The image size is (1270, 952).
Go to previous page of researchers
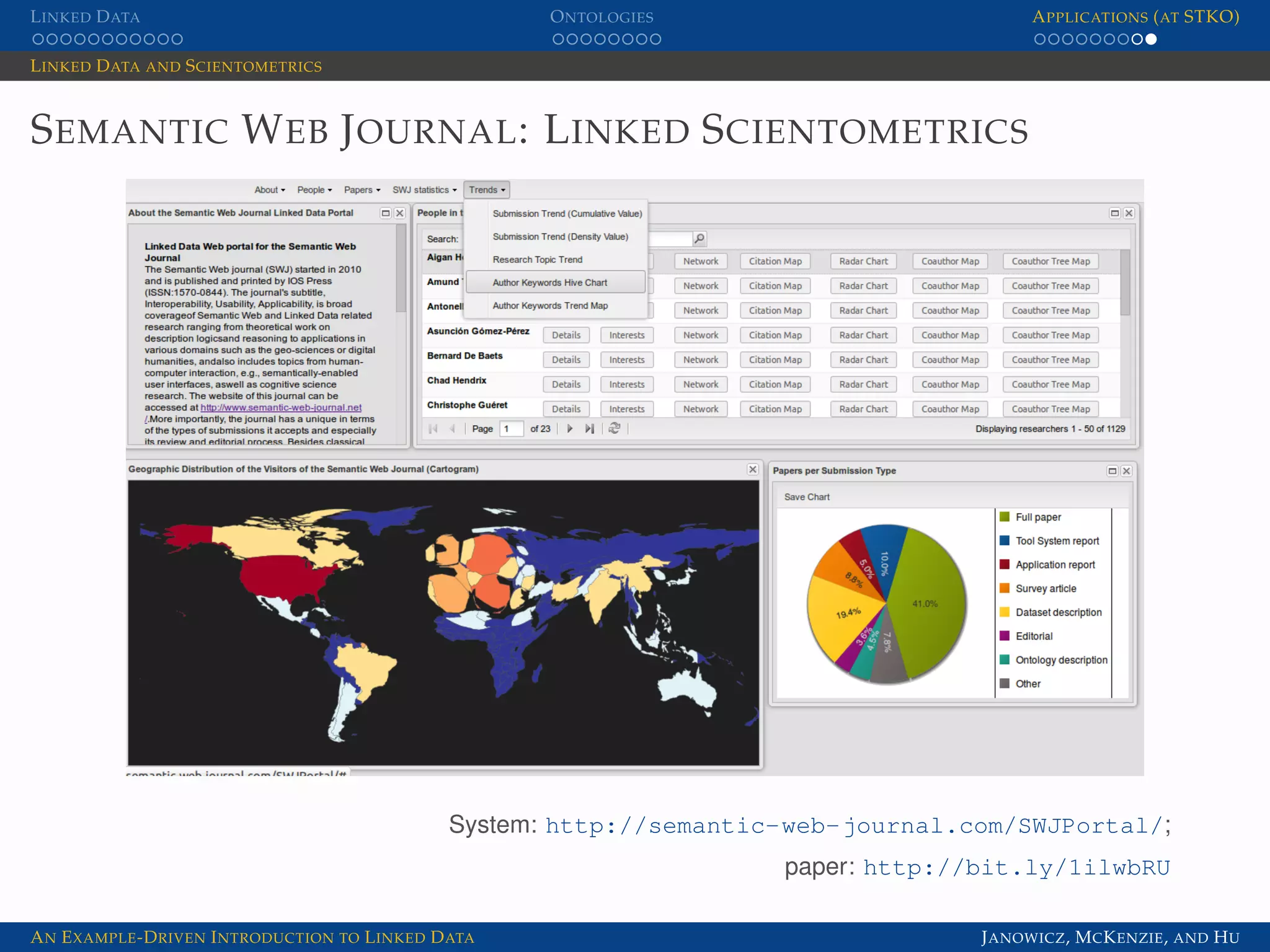[453, 428]
